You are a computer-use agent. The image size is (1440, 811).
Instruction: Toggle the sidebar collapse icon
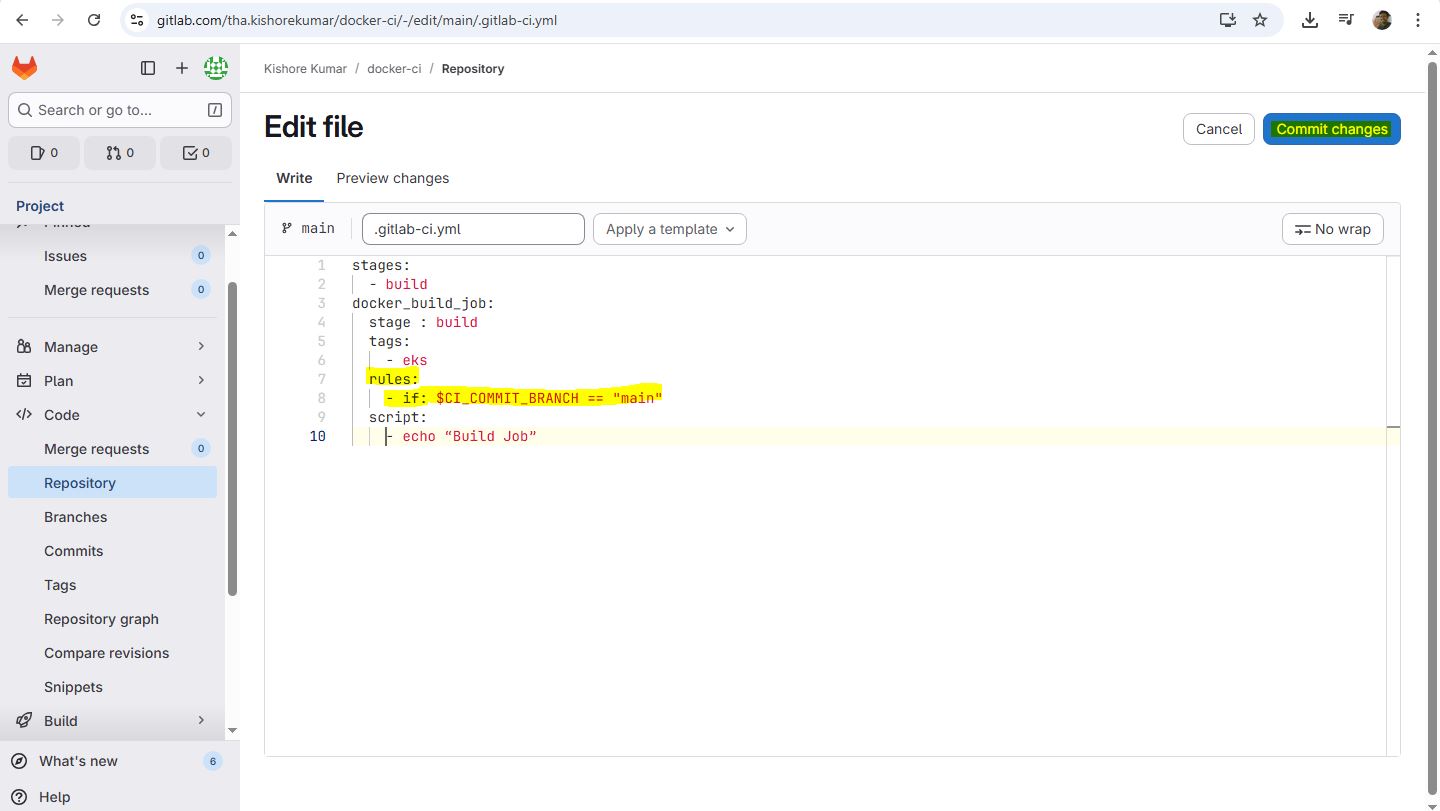point(148,68)
